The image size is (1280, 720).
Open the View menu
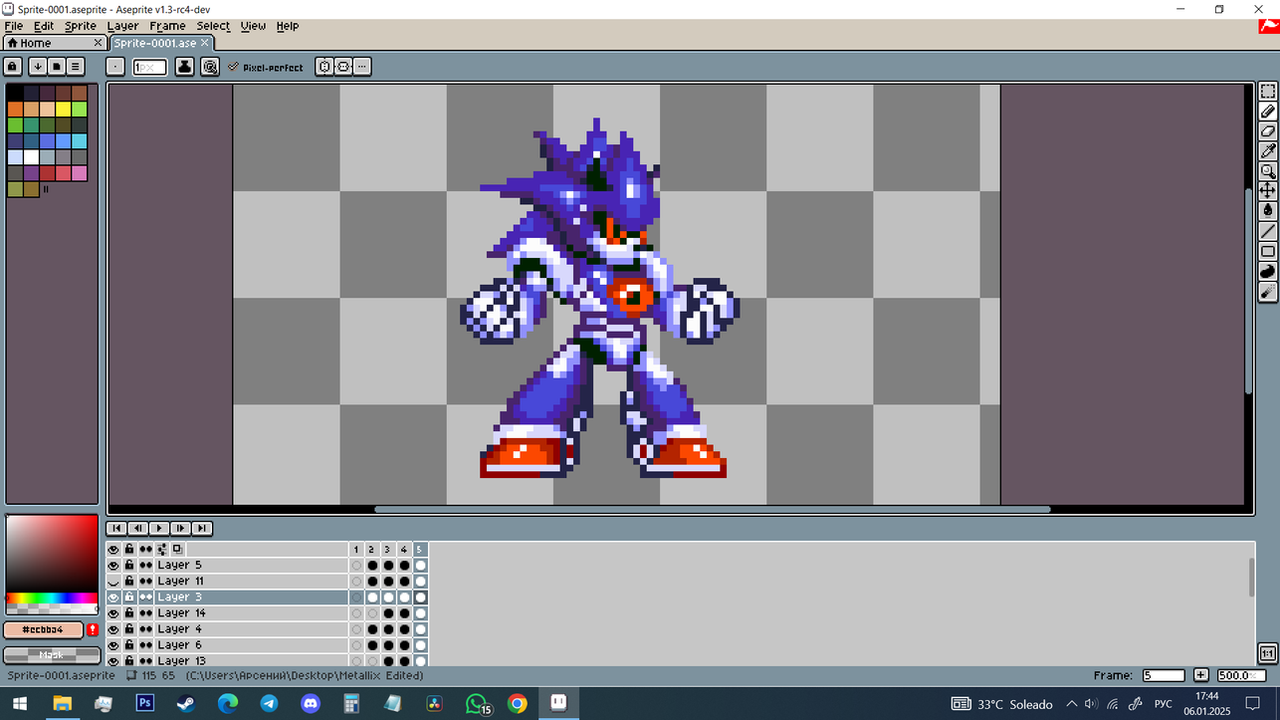point(253,26)
